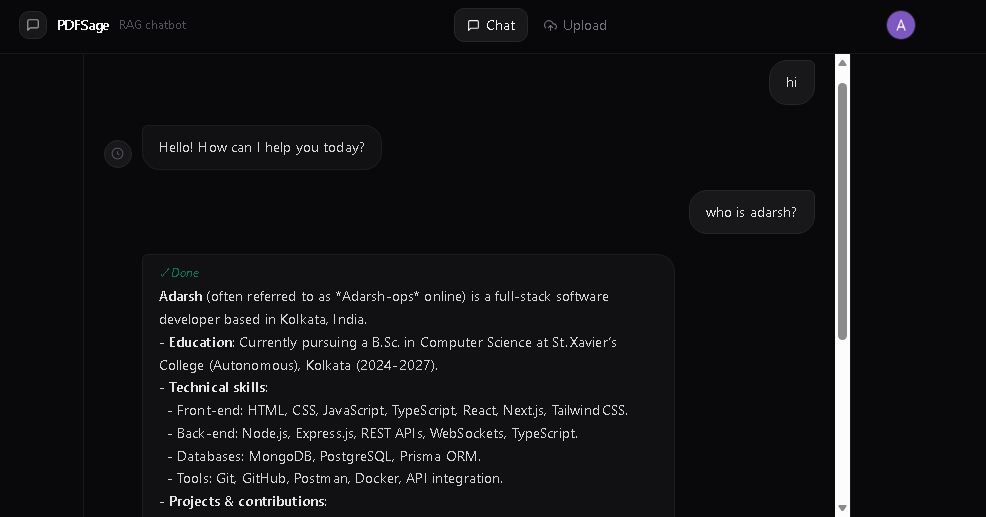Open the Upload tab
986x517 pixels.
tap(575, 25)
